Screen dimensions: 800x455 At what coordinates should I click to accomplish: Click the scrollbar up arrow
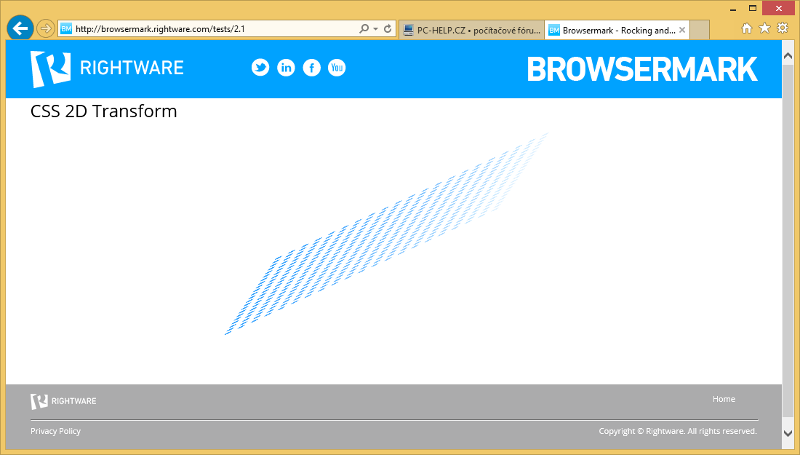(788, 56)
